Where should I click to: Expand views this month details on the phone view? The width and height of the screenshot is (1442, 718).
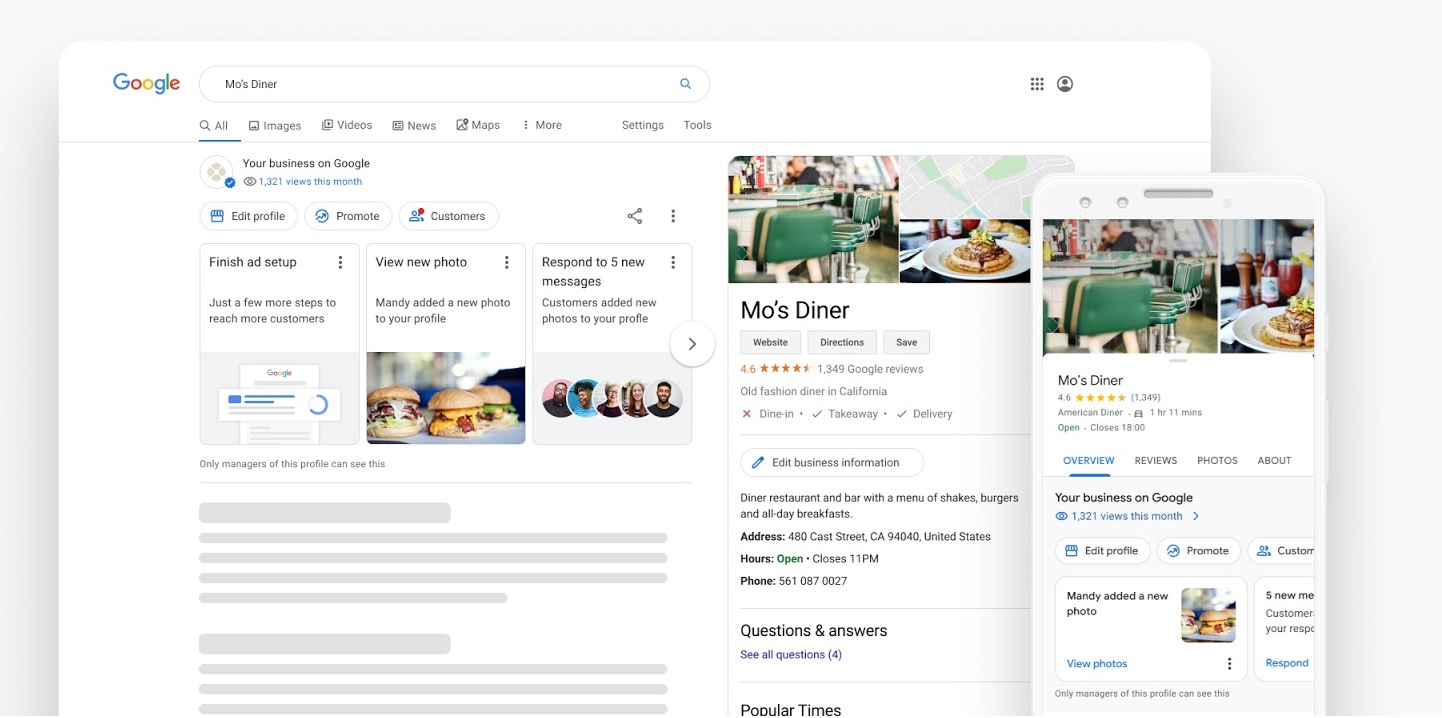(x=1194, y=515)
